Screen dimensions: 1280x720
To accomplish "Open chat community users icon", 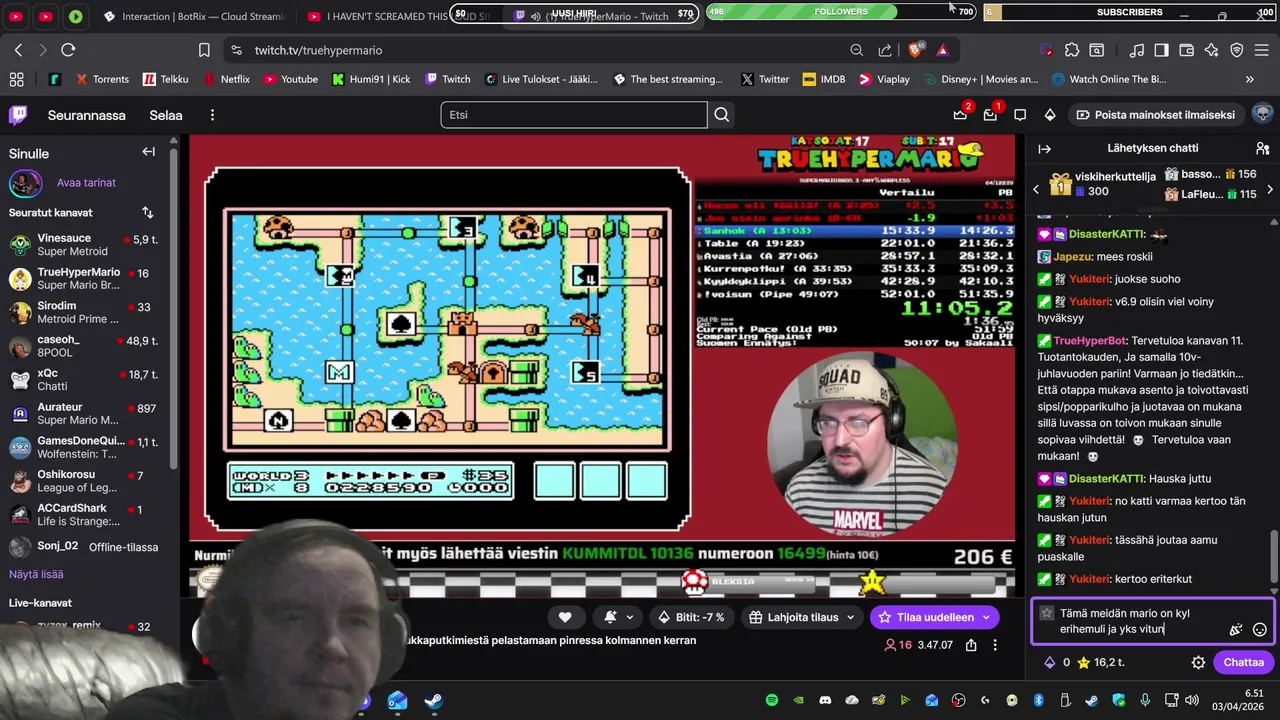I will click(x=1262, y=148).
